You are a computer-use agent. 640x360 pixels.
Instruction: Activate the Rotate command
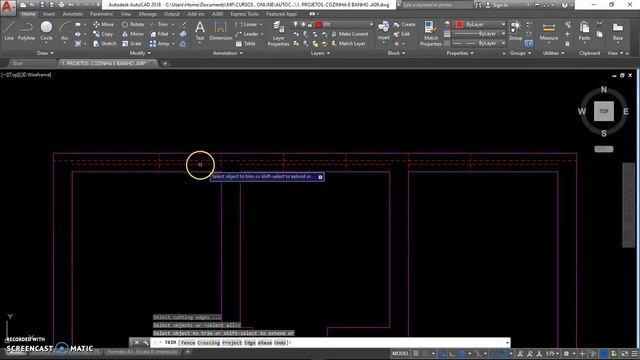tap(133, 24)
